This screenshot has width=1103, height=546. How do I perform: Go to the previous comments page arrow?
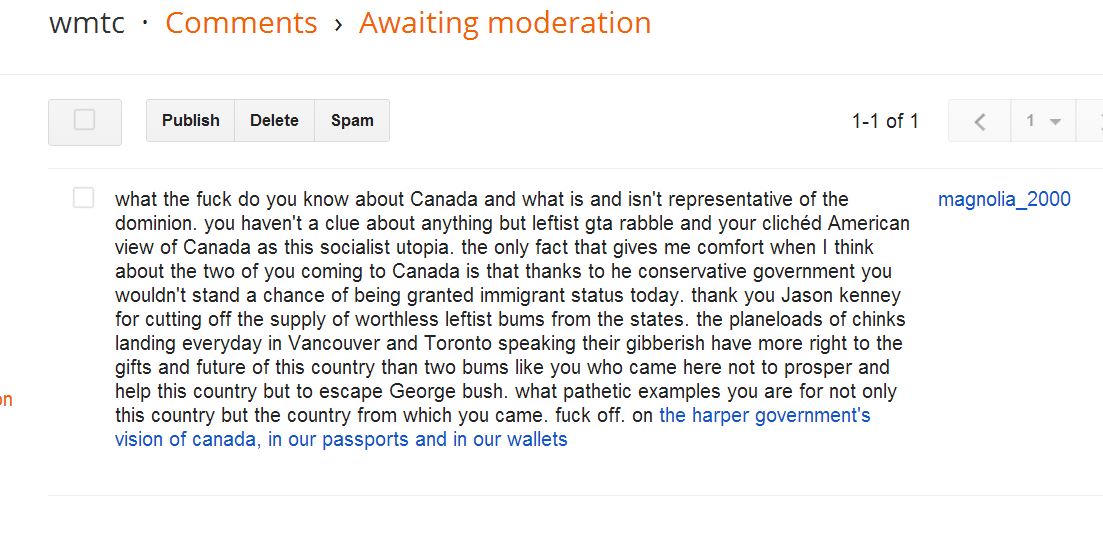coord(979,121)
